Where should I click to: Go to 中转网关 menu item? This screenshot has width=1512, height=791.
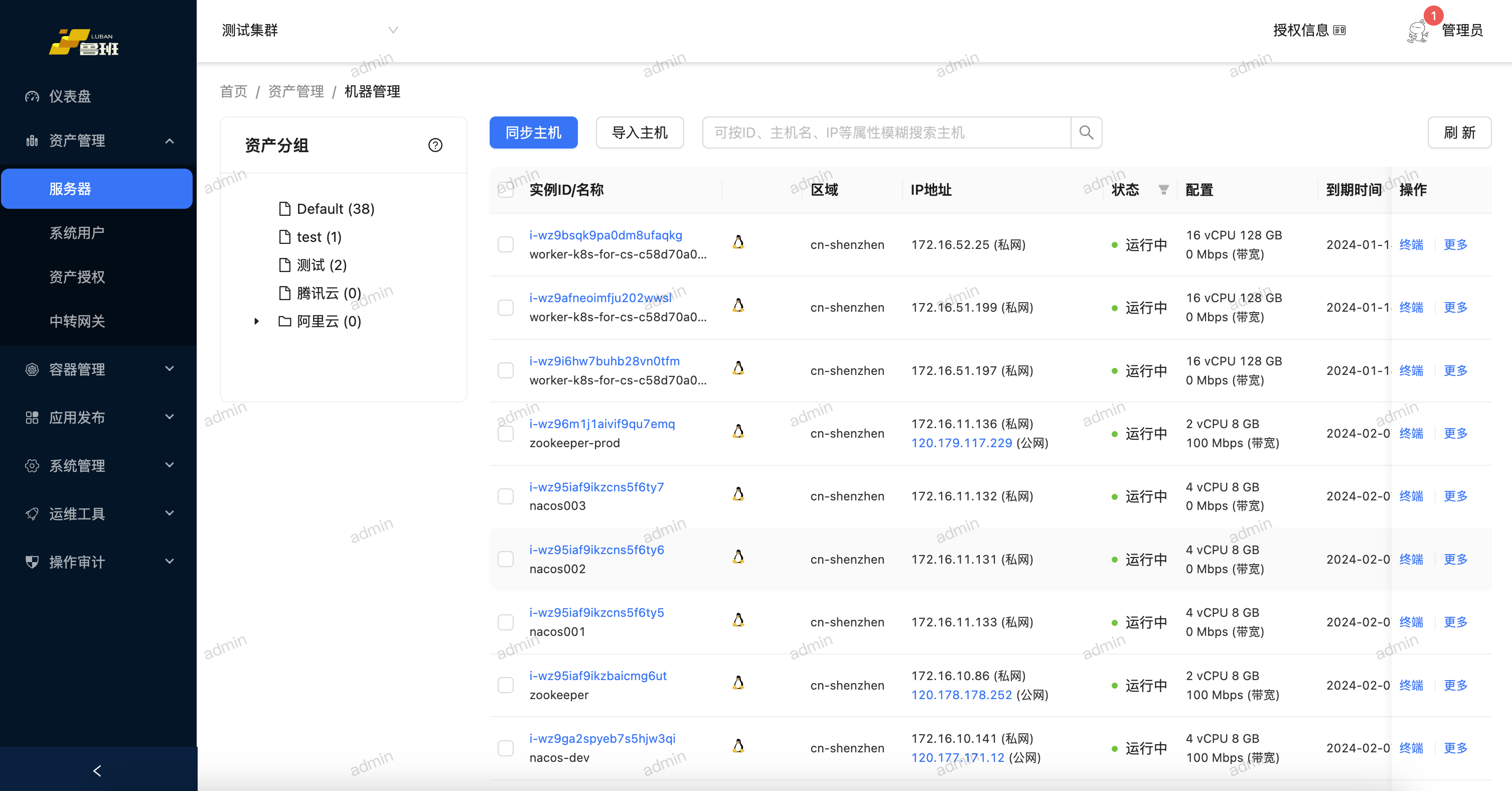coord(77,321)
